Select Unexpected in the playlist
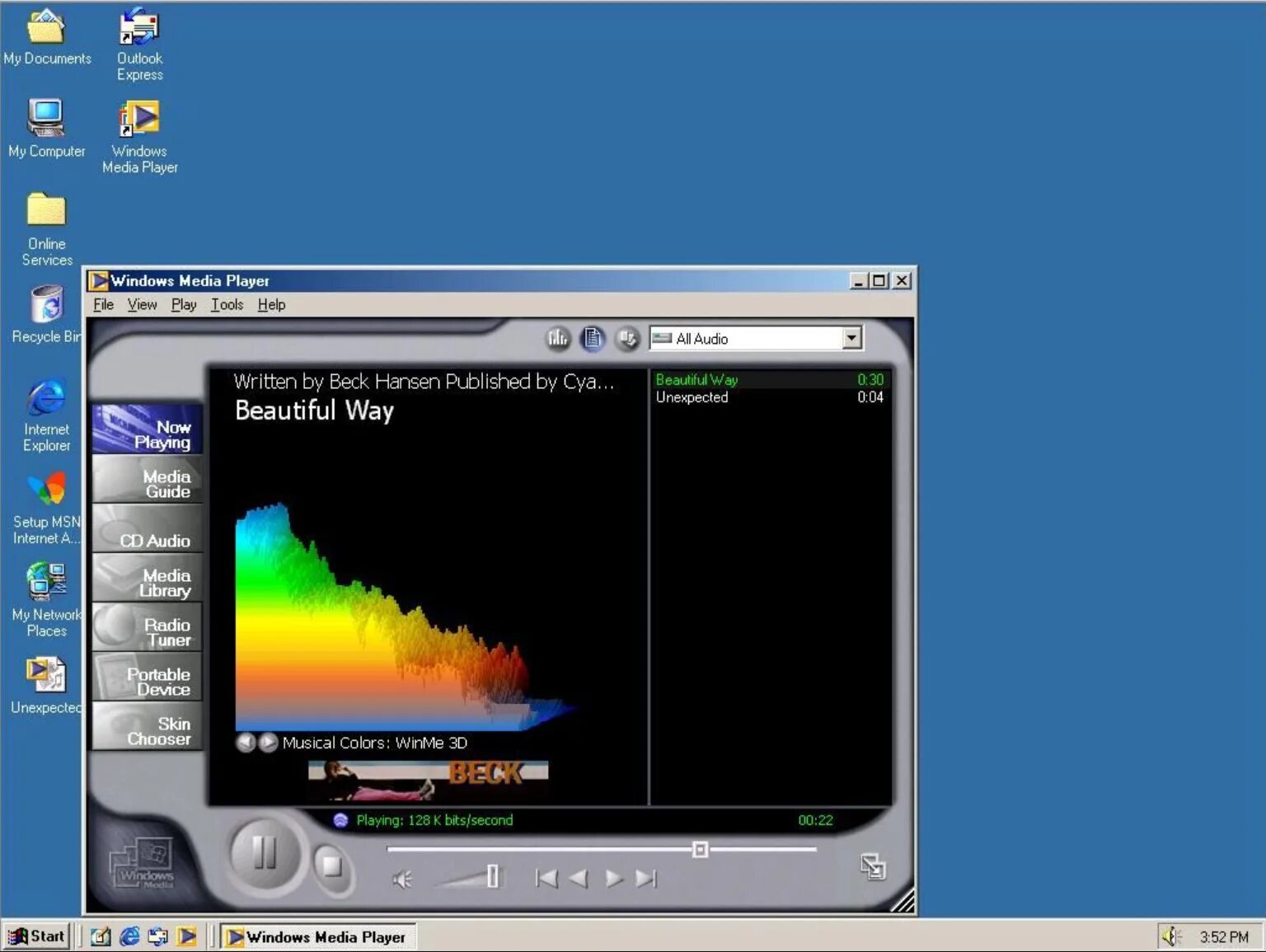Viewport: 1266px width, 952px height. [x=770, y=397]
